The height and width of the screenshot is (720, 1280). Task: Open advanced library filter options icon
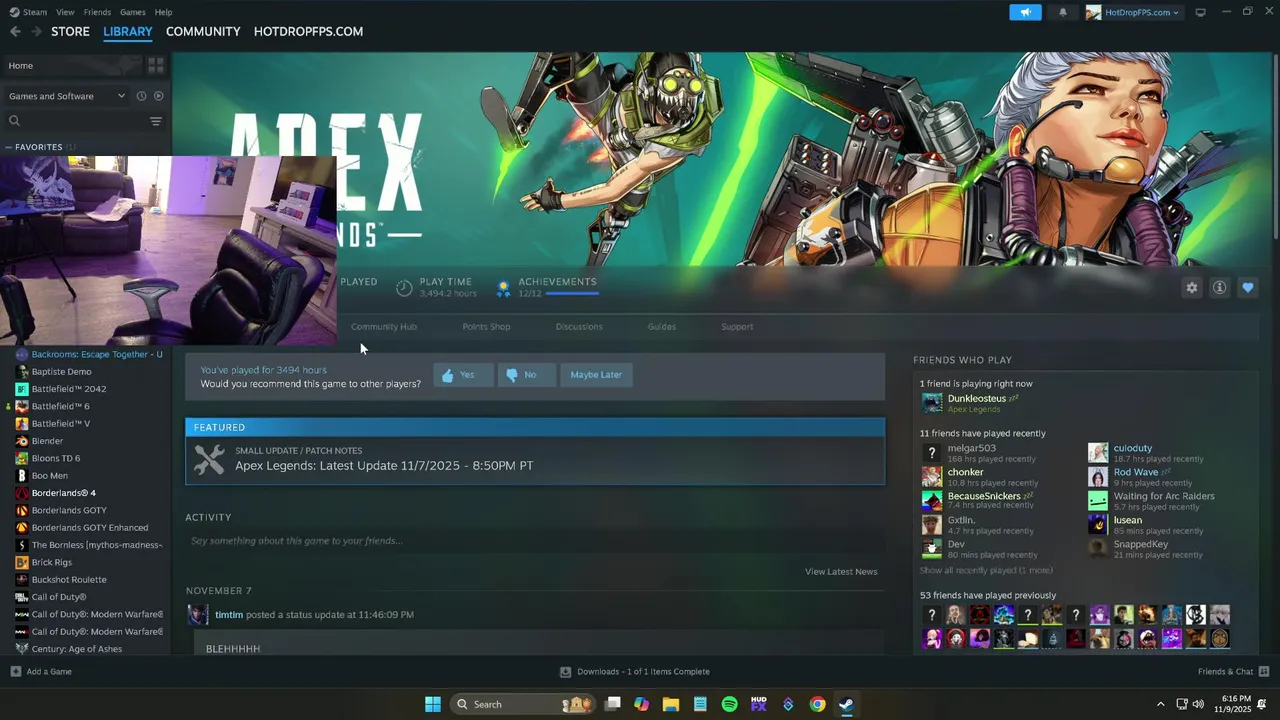coord(156,121)
